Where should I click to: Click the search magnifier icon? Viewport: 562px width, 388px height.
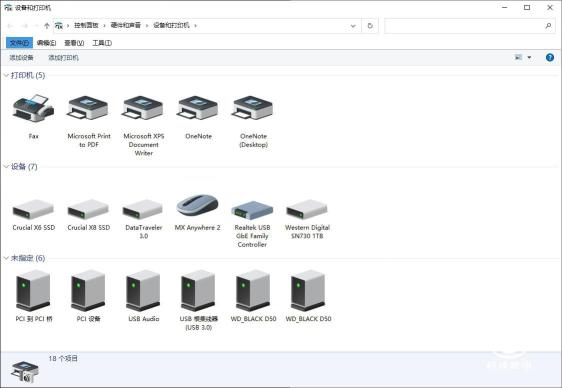(548, 26)
